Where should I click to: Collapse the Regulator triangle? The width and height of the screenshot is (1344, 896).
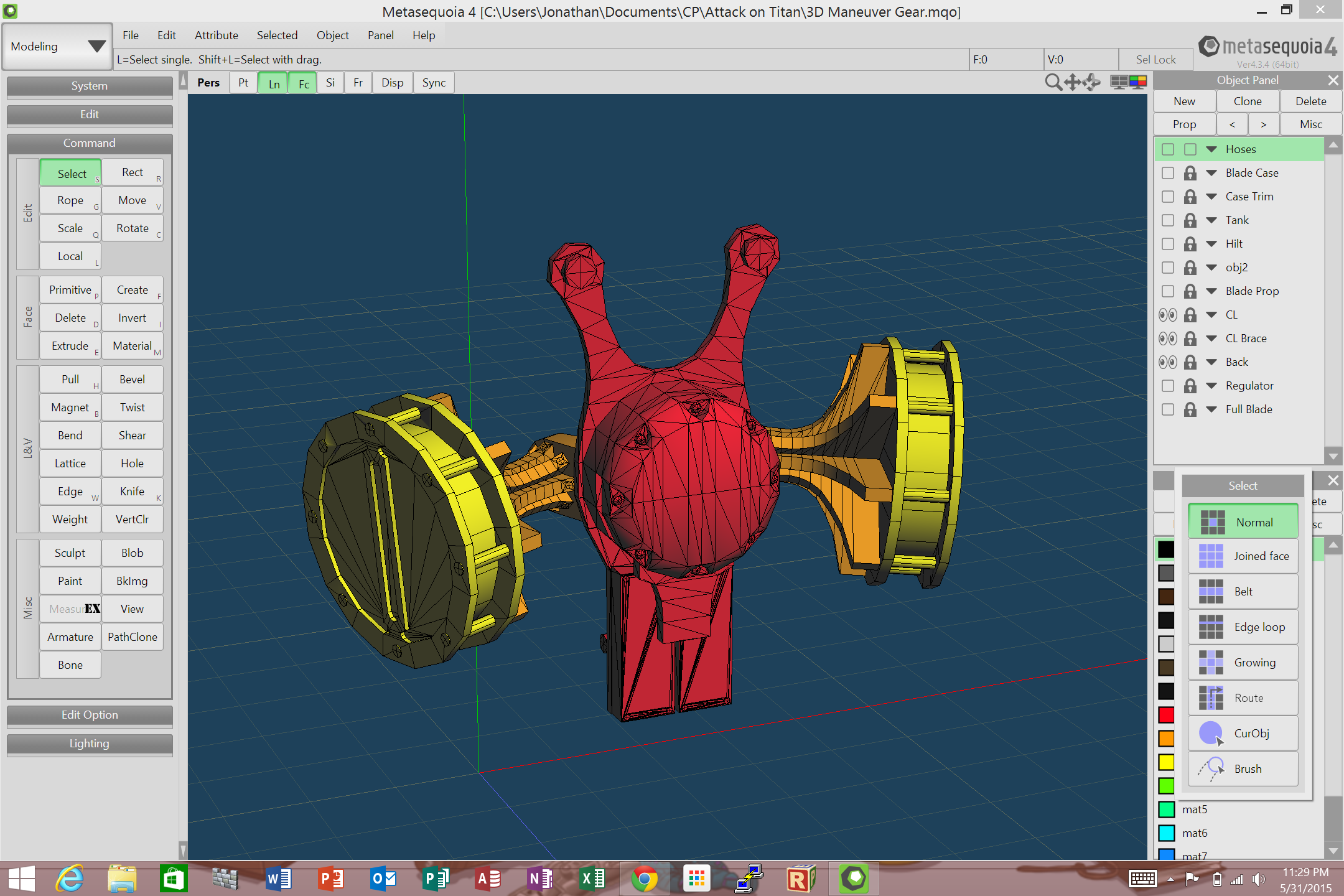tap(1211, 386)
